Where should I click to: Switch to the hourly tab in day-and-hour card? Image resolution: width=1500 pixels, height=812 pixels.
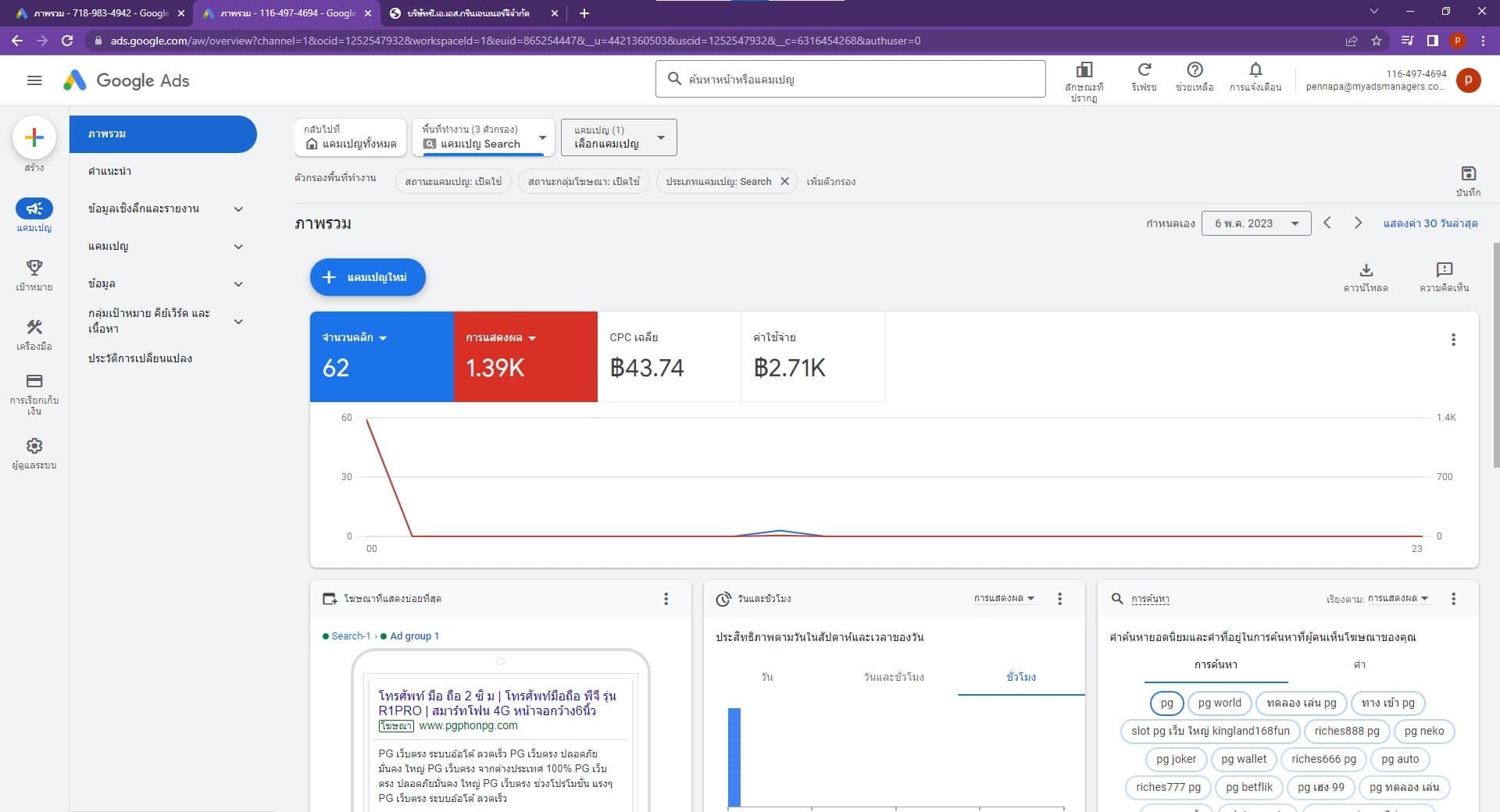coord(1020,677)
